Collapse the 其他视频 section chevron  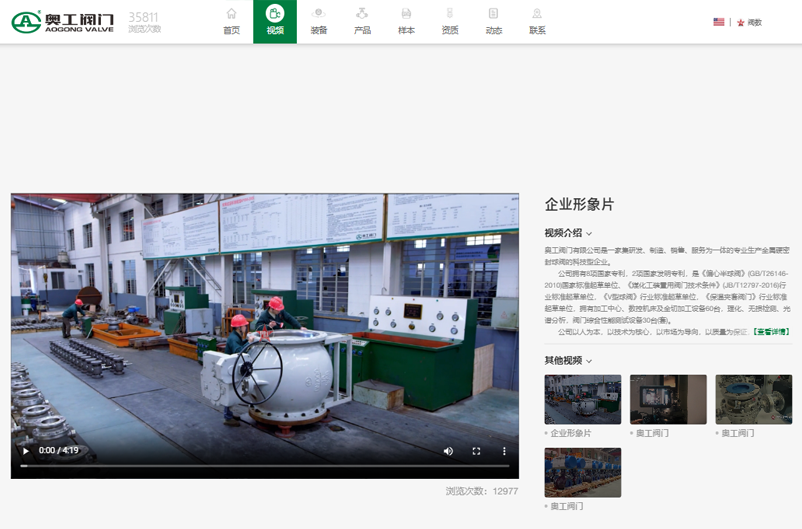589,361
